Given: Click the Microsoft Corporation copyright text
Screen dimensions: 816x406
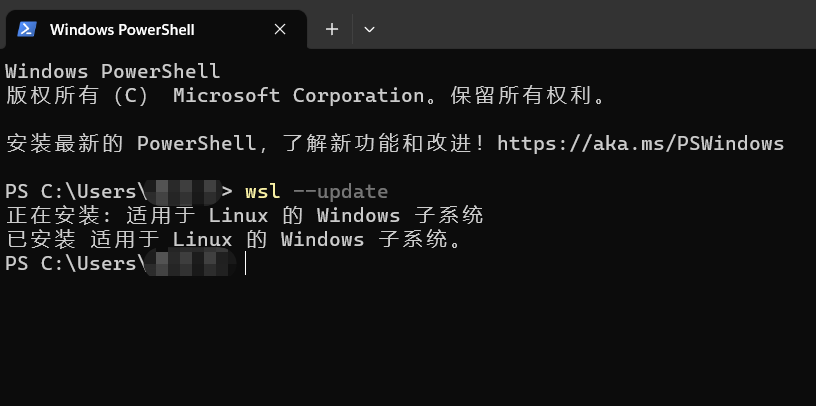Looking at the screenshot, I should click(x=299, y=95).
